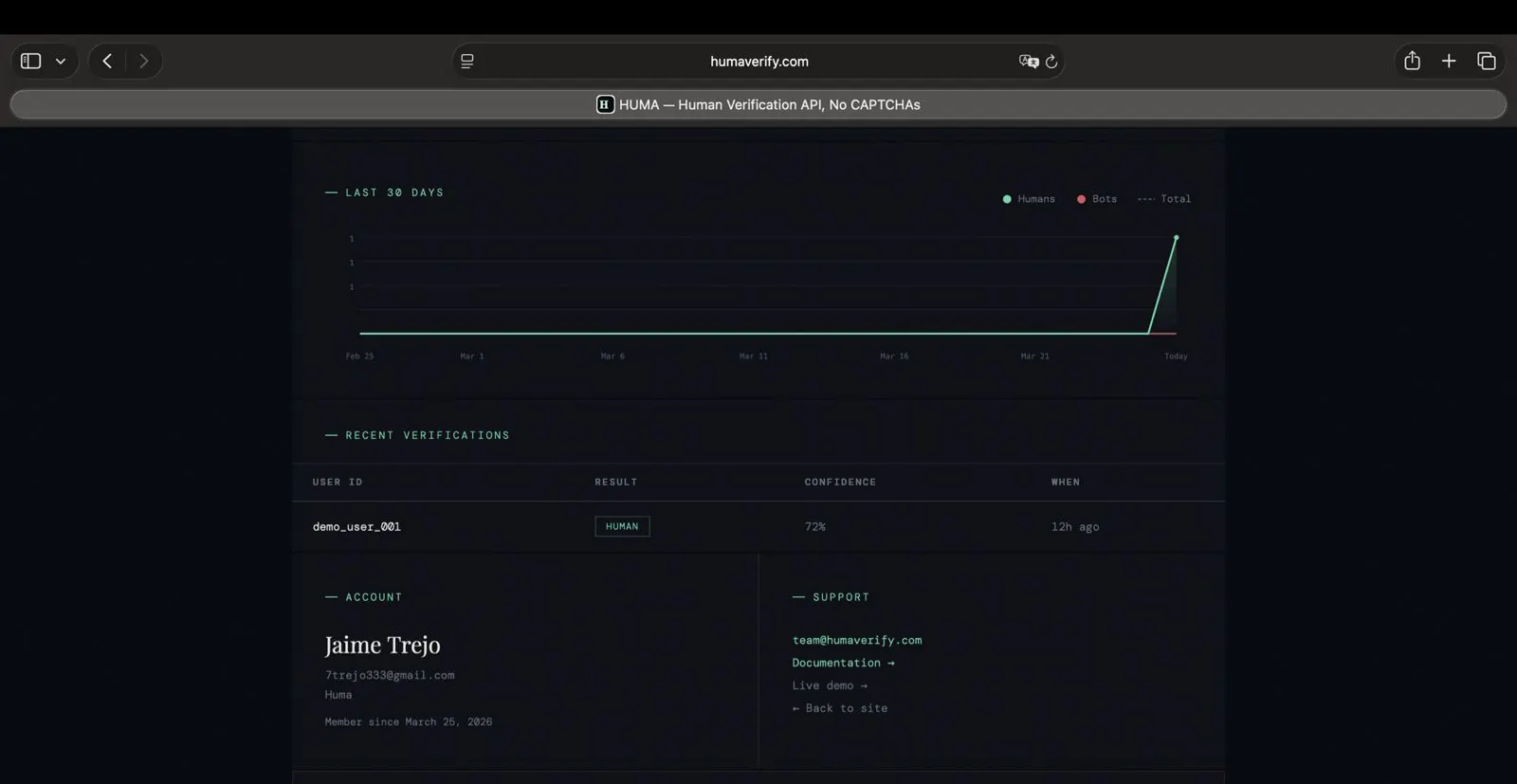
Task: Show the tab overview icon
Action: coord(1487,61)
